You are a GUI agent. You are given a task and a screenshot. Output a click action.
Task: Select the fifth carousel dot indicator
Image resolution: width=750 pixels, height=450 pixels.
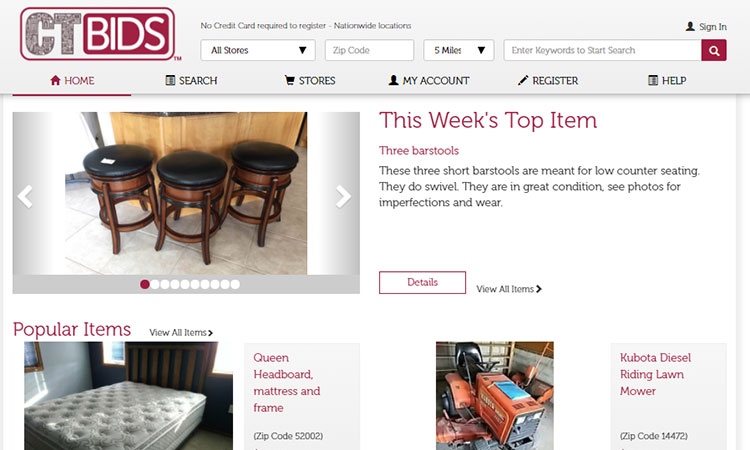click(185, 285)
